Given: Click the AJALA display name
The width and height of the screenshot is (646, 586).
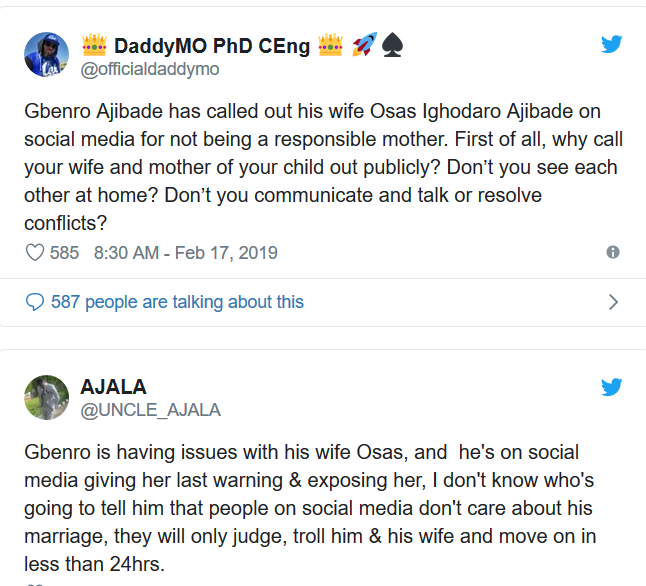Looking at the screenshot, I should pos(113,387).
